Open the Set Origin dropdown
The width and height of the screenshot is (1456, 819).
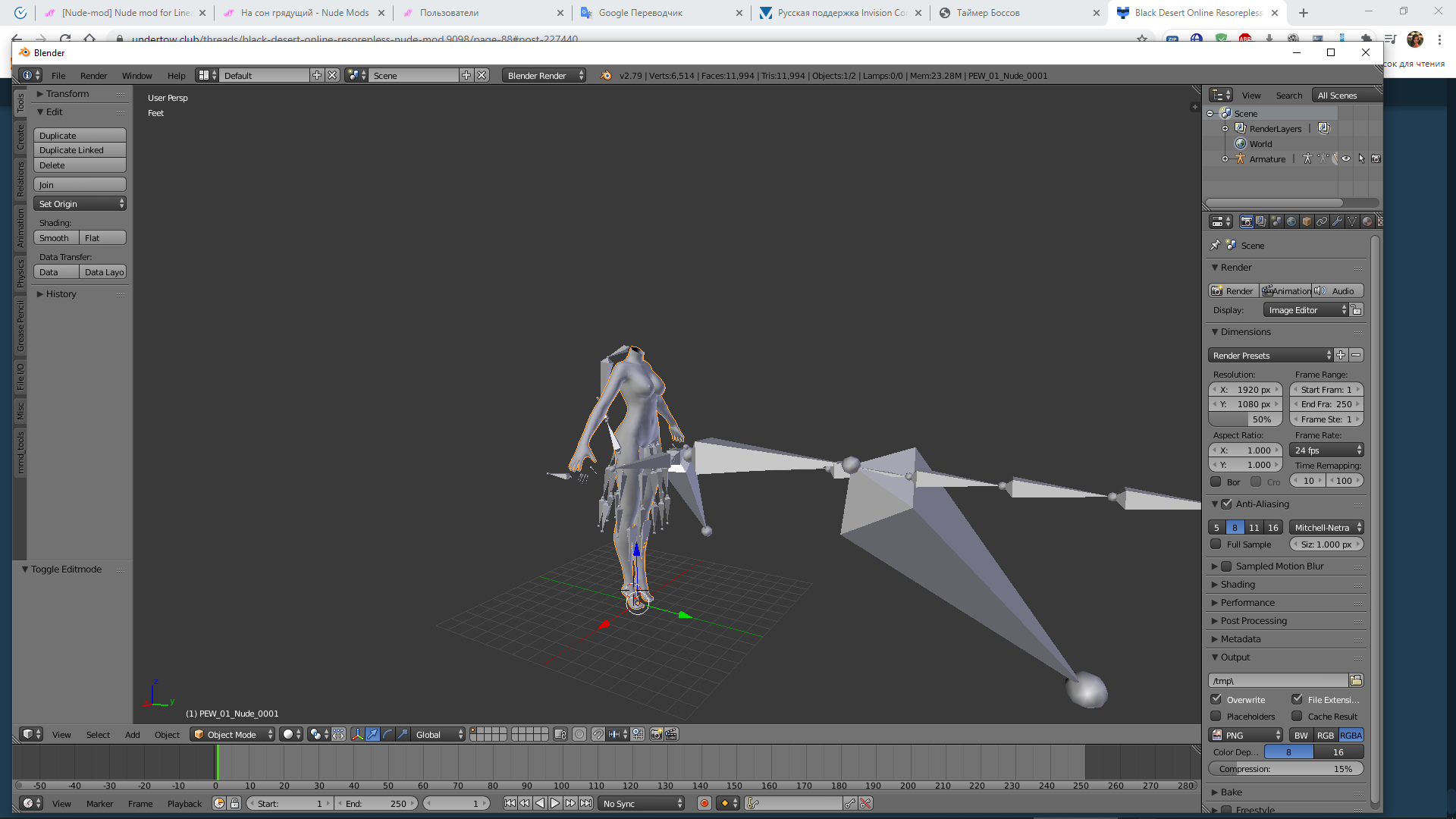80,203
